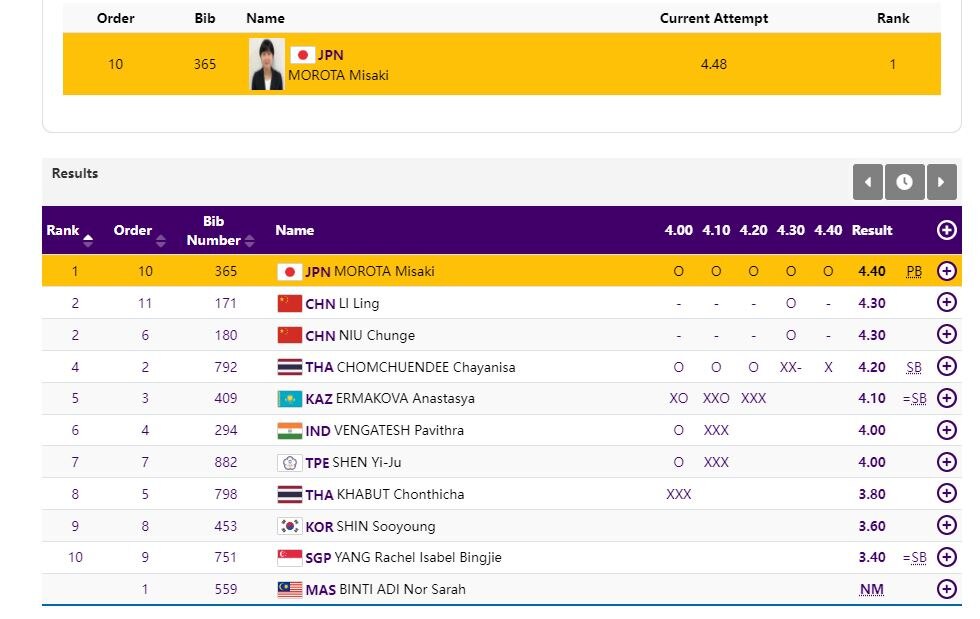Viewport: 980px width, 619px height.
Task: Expand CHOMCHUENDEE Chayanisa attempt details
Action: pos(946,367)
